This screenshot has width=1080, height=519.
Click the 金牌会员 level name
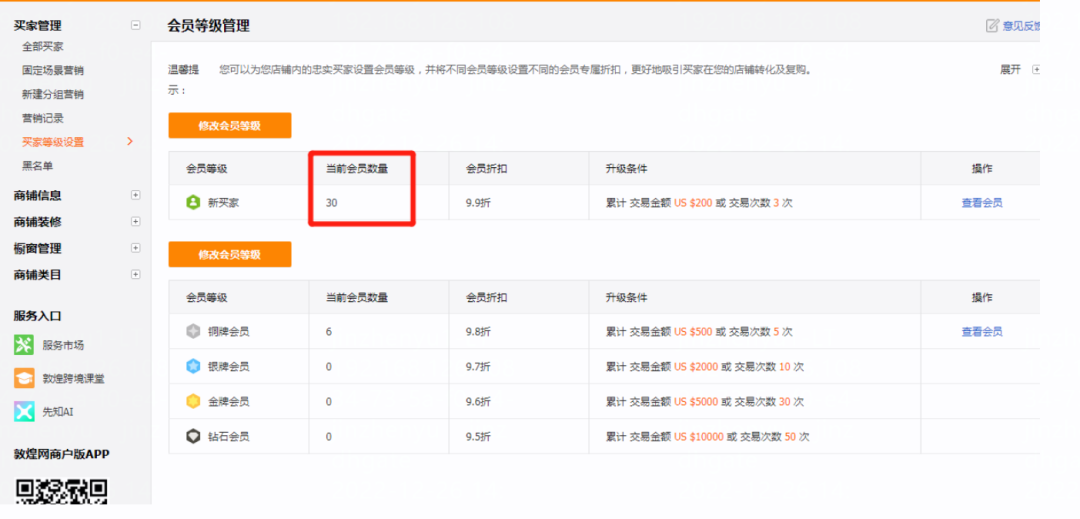tap(228, 401)
